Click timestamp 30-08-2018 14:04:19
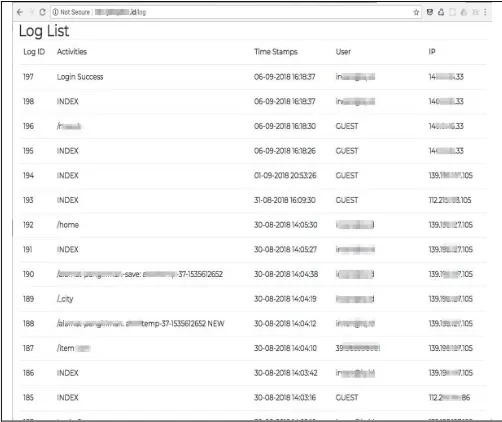This screenshot has height=422, width=502. tap(286, 299)
